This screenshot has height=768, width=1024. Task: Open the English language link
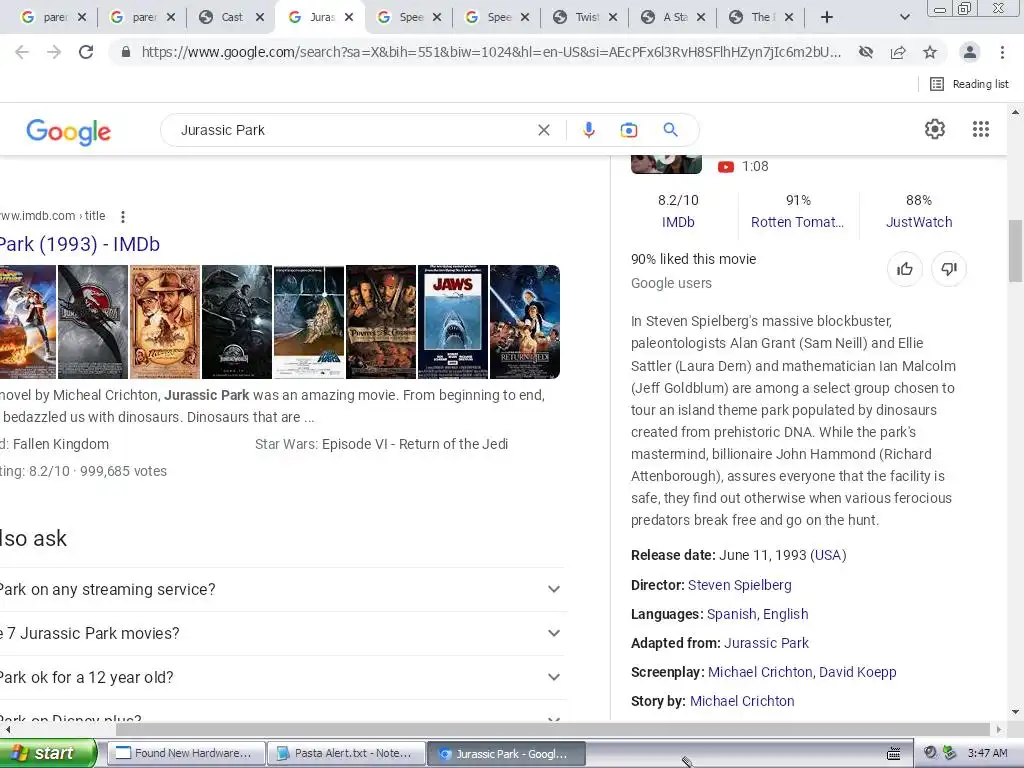tap(786, 614)
